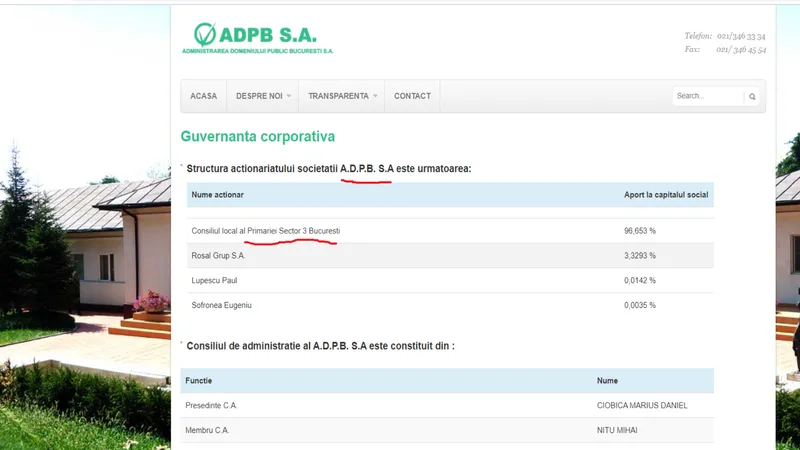Screen dimensions: 800x450
Task: Expand the TRANSPARENTA dropdown arrow
Action: pyautogui.click(x=375, y=96)
